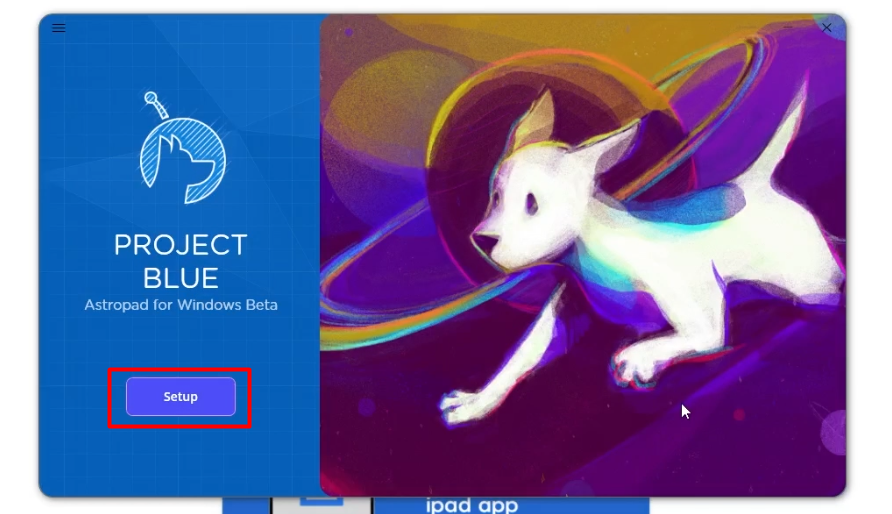
Task: Click the blue tile at bottom left
Action: pos(246,505)
